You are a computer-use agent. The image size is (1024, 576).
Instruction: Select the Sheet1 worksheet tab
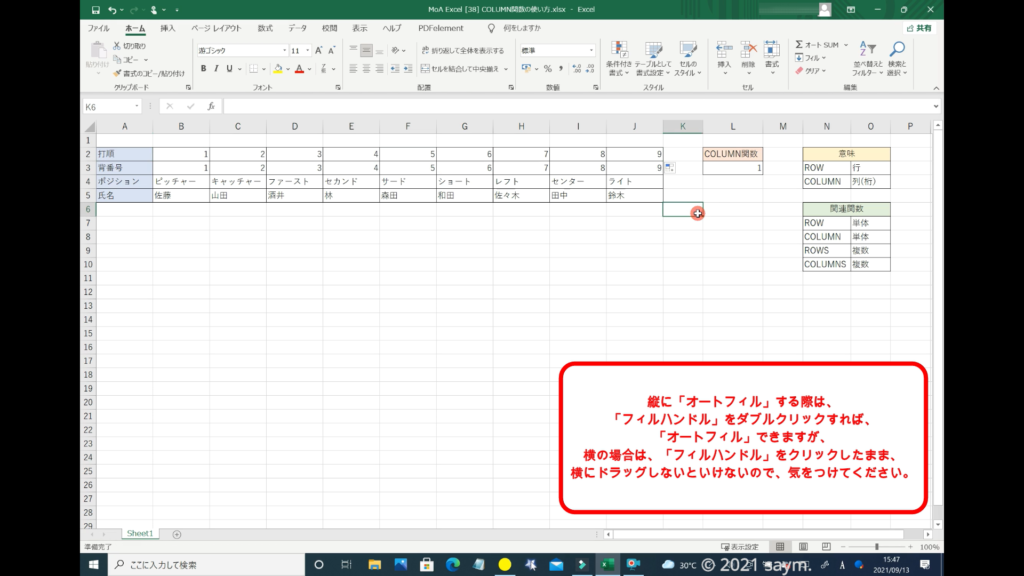(x=138, y=534)
